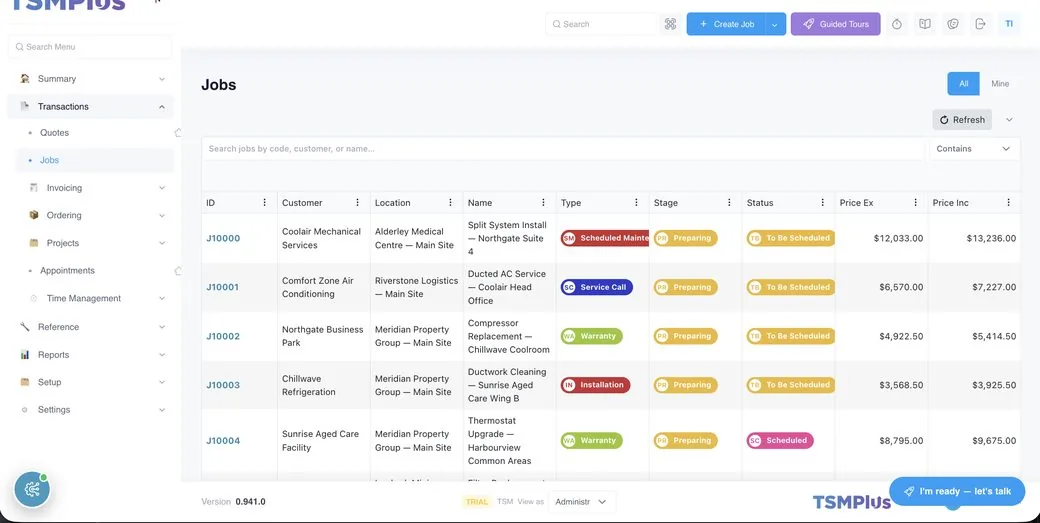
Task: Click the Preparing stage badge for J10001
Action: tap(686, 287)
